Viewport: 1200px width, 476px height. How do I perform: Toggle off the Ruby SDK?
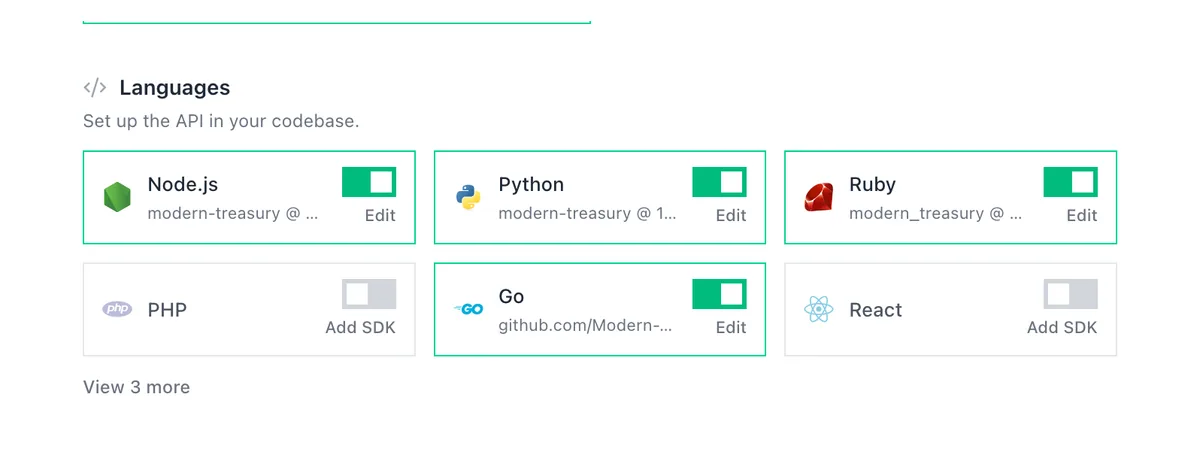[1070, 182]
